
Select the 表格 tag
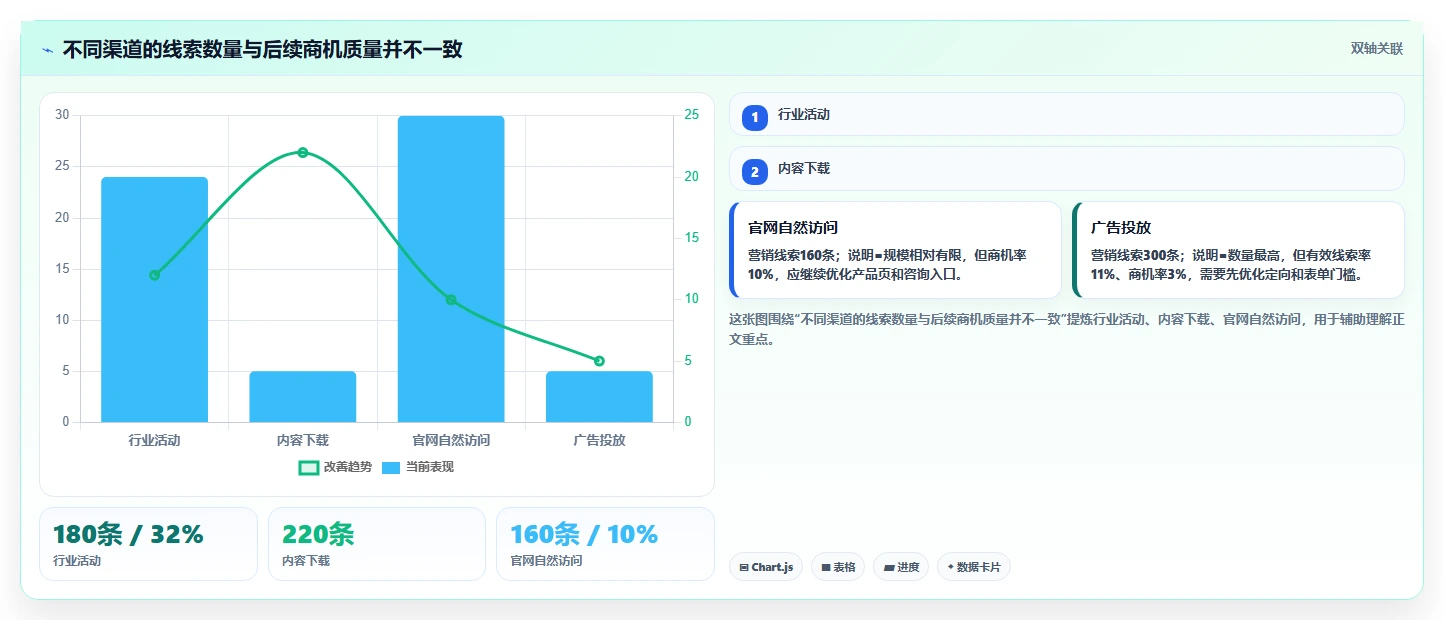click(x=838, y=567)
